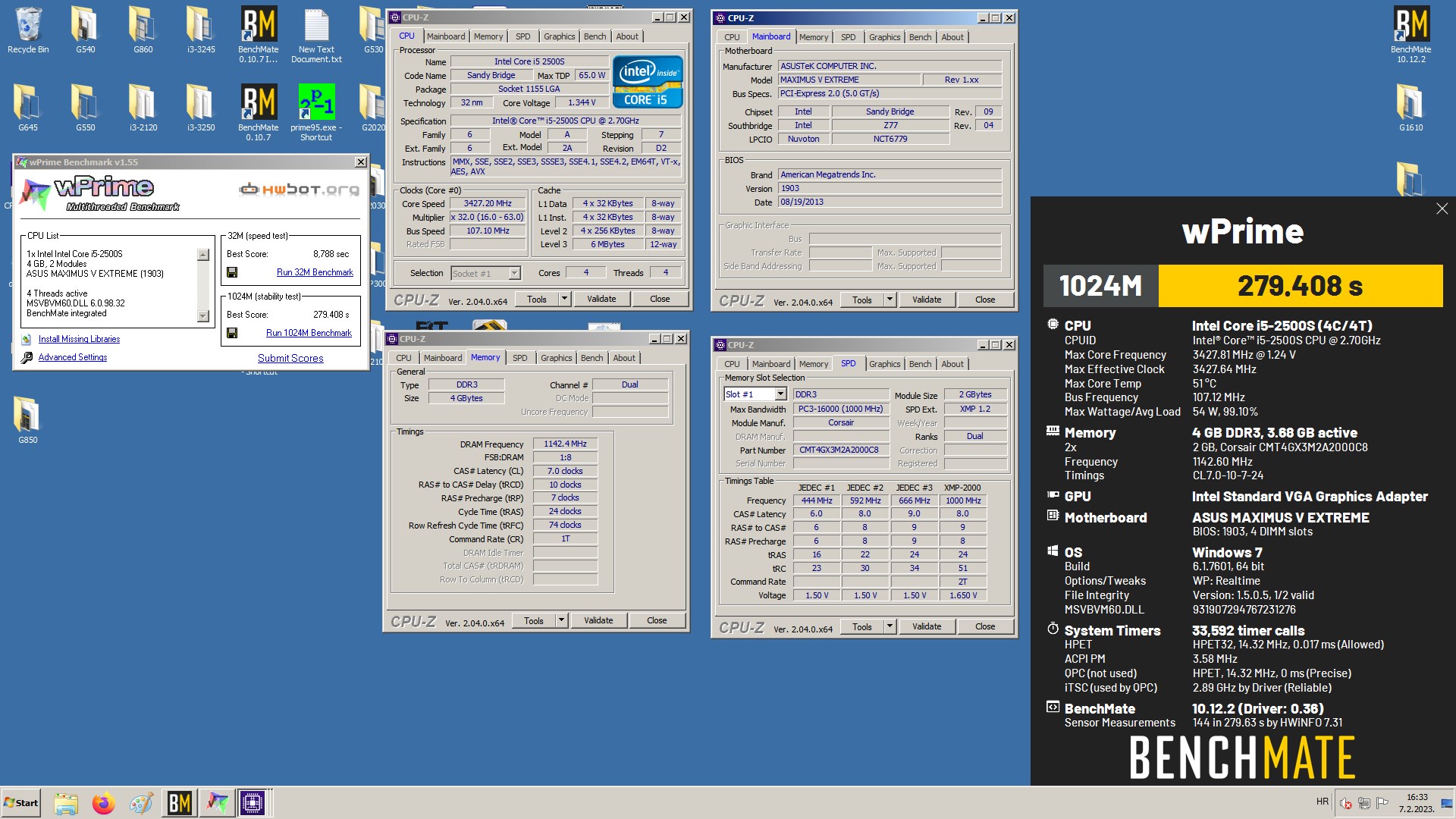This screenshot has width=1456, height=819.
Task: Click the Part Number field CMT4GX3M2A2000C8
Action: [x=840, y=450]
